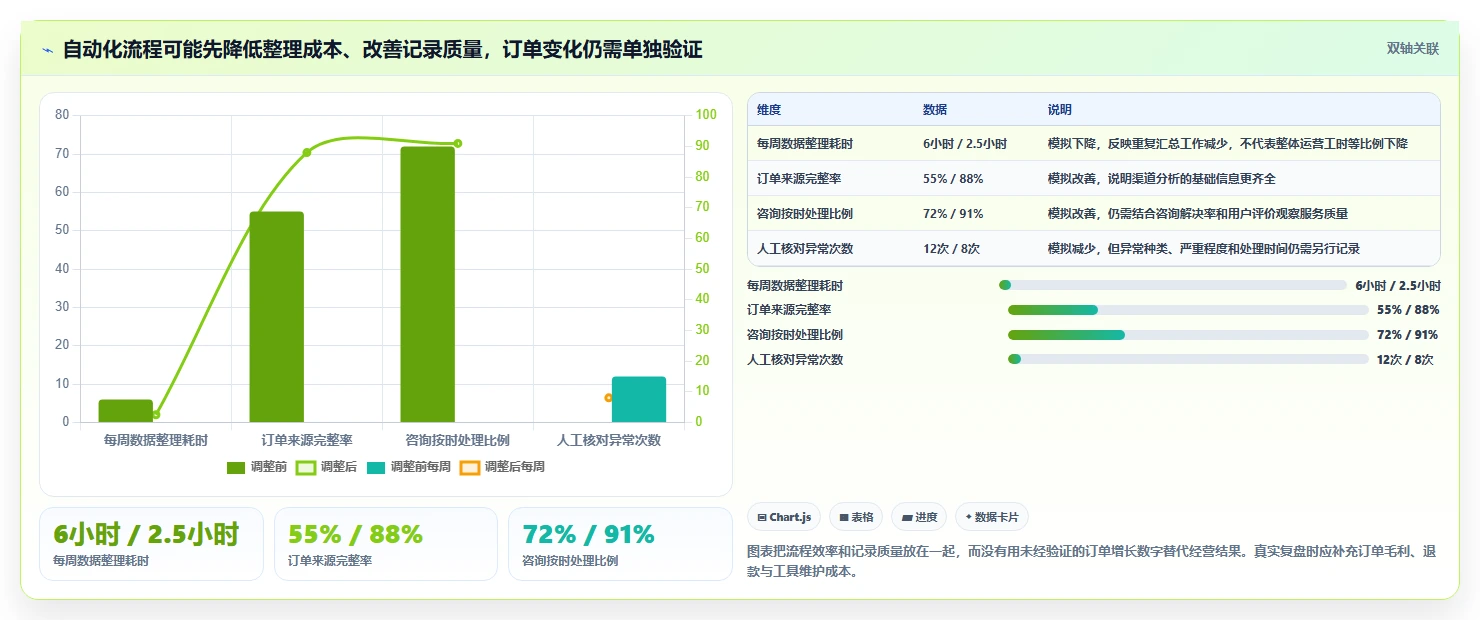This screenshot has width=1480, height=620.
Task: Click the description starting 模拟下降，反映重复汇总
Action: point(1228,144)
